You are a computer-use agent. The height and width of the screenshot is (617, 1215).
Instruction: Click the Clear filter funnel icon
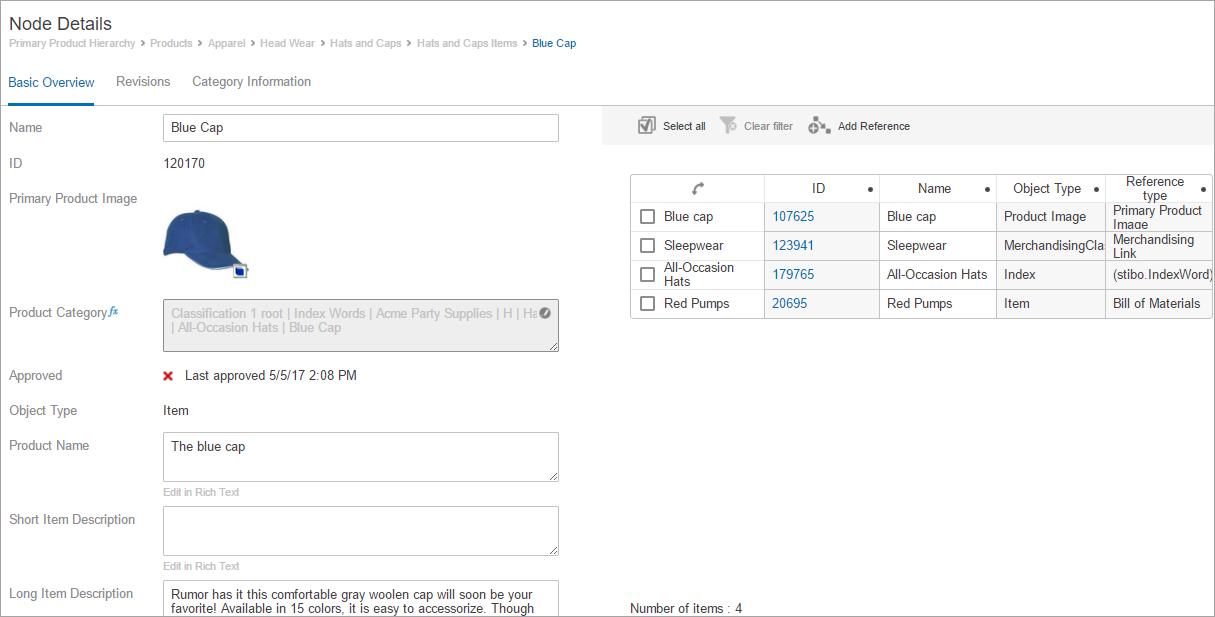728,125
